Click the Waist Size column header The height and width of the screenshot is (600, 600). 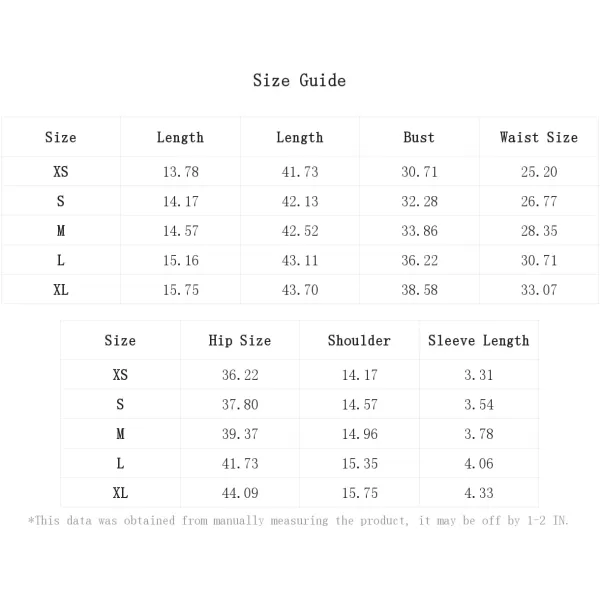[x=539, y=137]
